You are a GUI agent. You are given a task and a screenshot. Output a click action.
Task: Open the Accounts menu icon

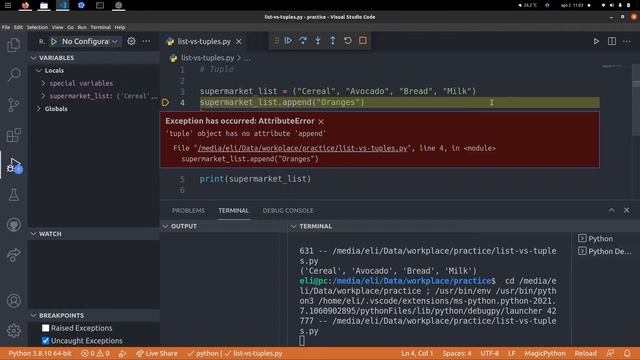pyautogui.click(x=13, y=301)
